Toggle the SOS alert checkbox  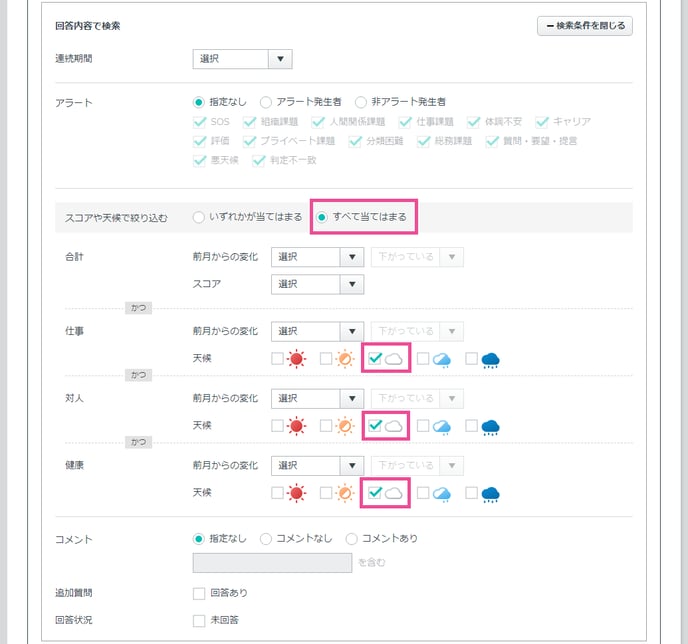pyautogui.click(x=200, y=122)
